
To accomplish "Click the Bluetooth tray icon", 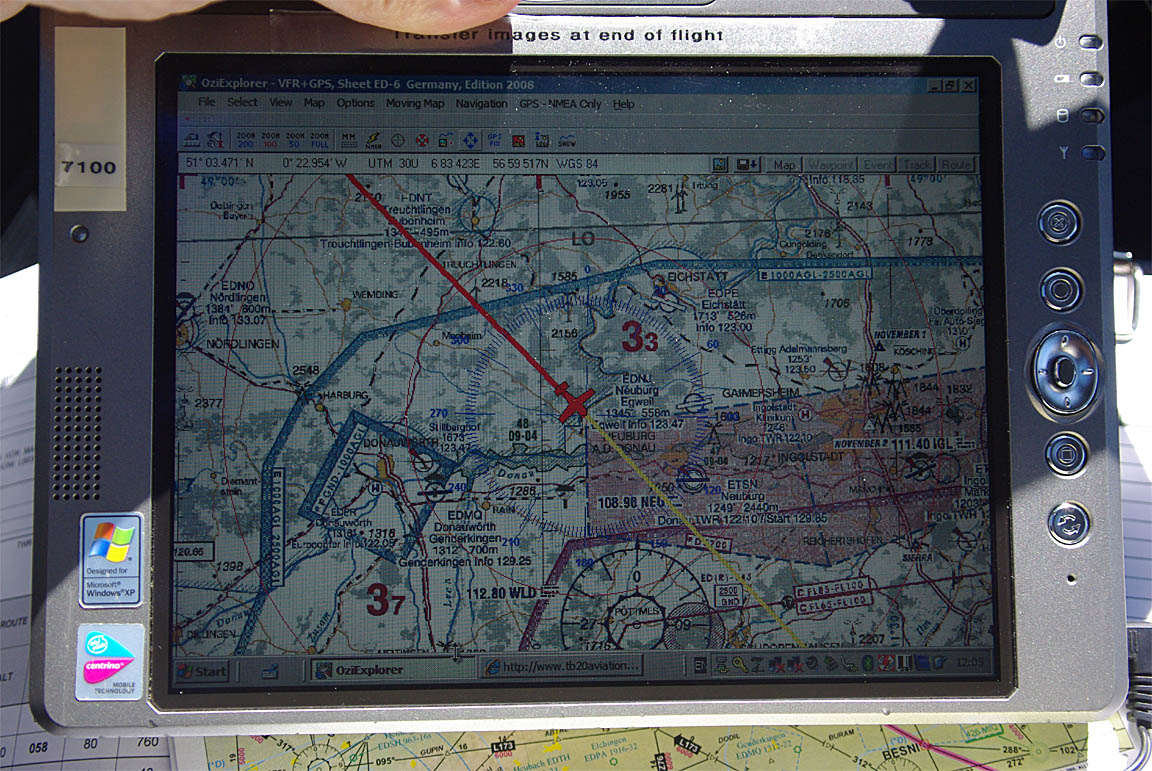I will [x=868, y=664].
